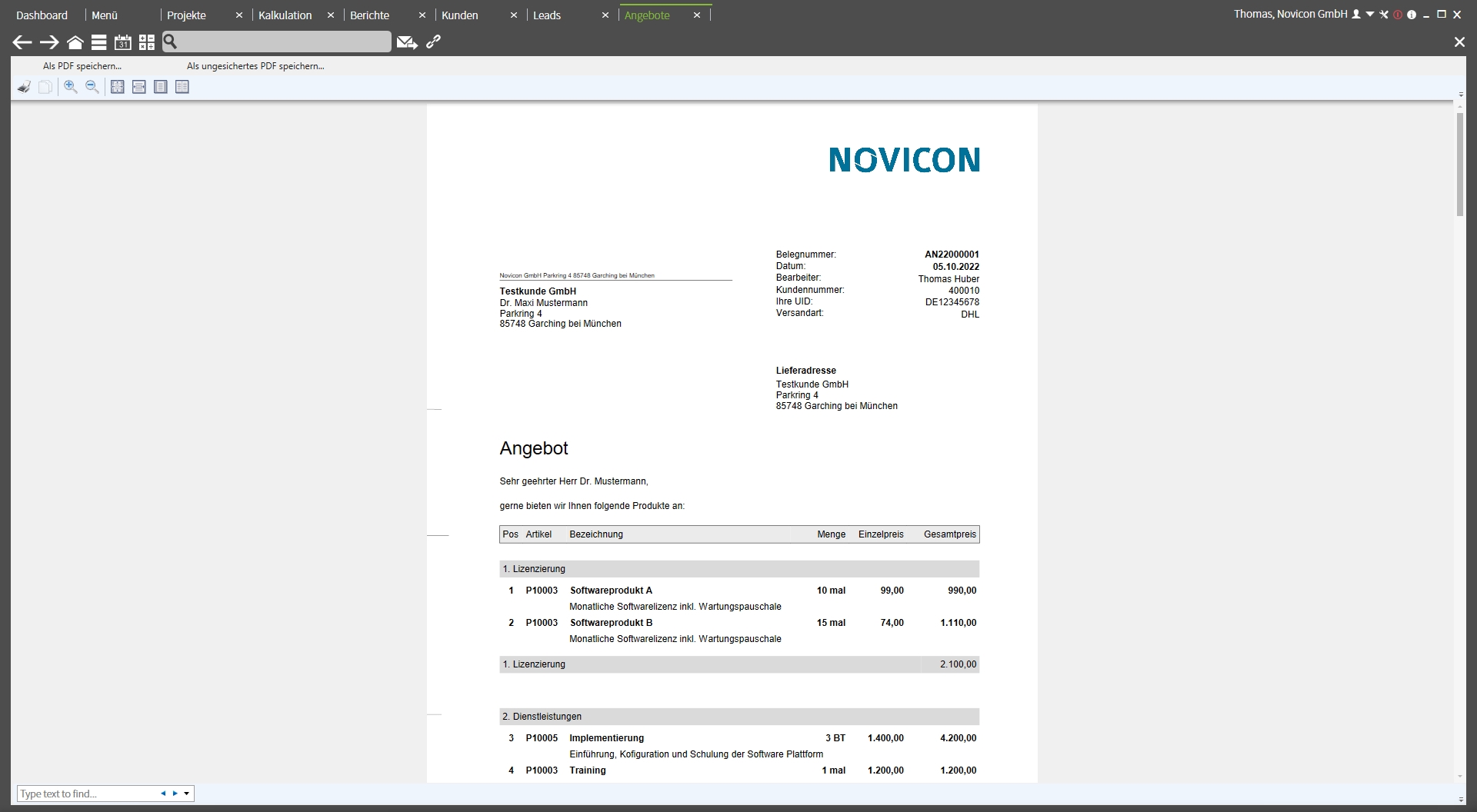Close the Kunden tab
The image size is (1477, 812).
click(x=514, y=15)
